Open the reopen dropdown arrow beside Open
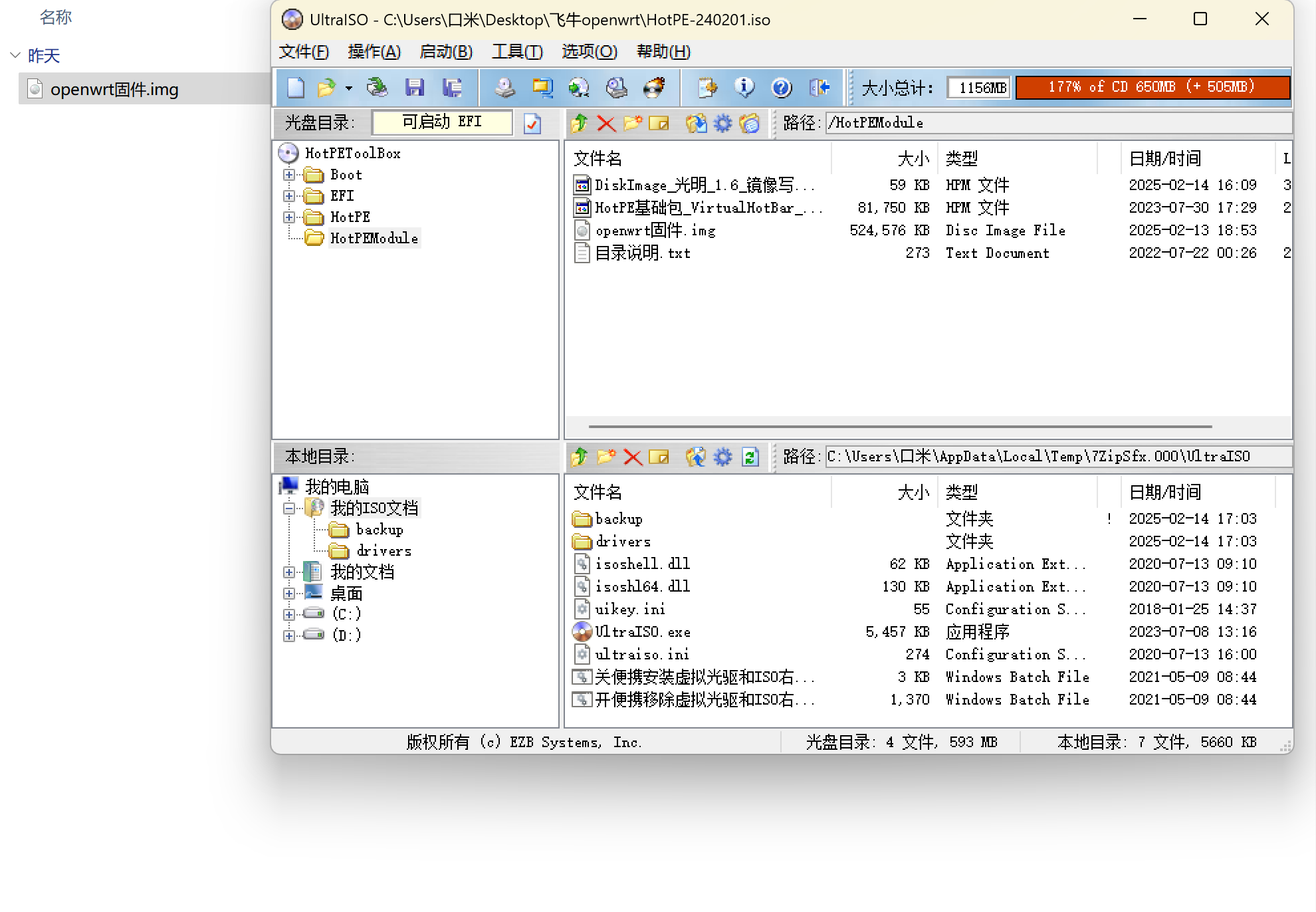This screenshot has height=912, width=1316. (348, 88)
